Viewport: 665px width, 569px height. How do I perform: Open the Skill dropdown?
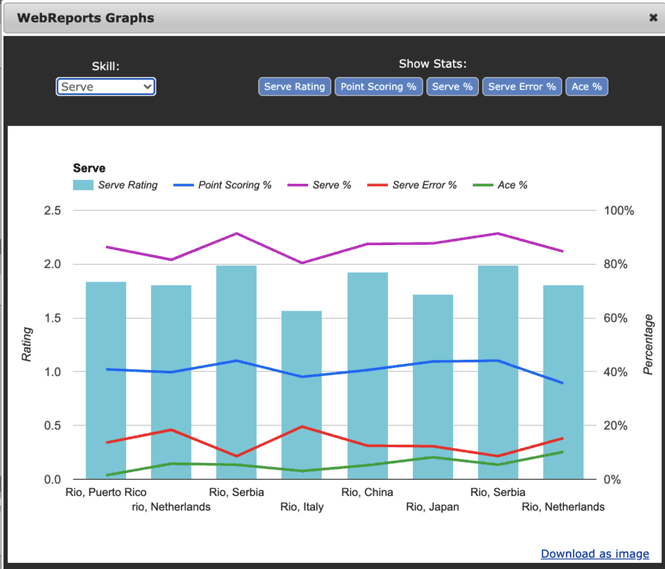tap(105, 87)
